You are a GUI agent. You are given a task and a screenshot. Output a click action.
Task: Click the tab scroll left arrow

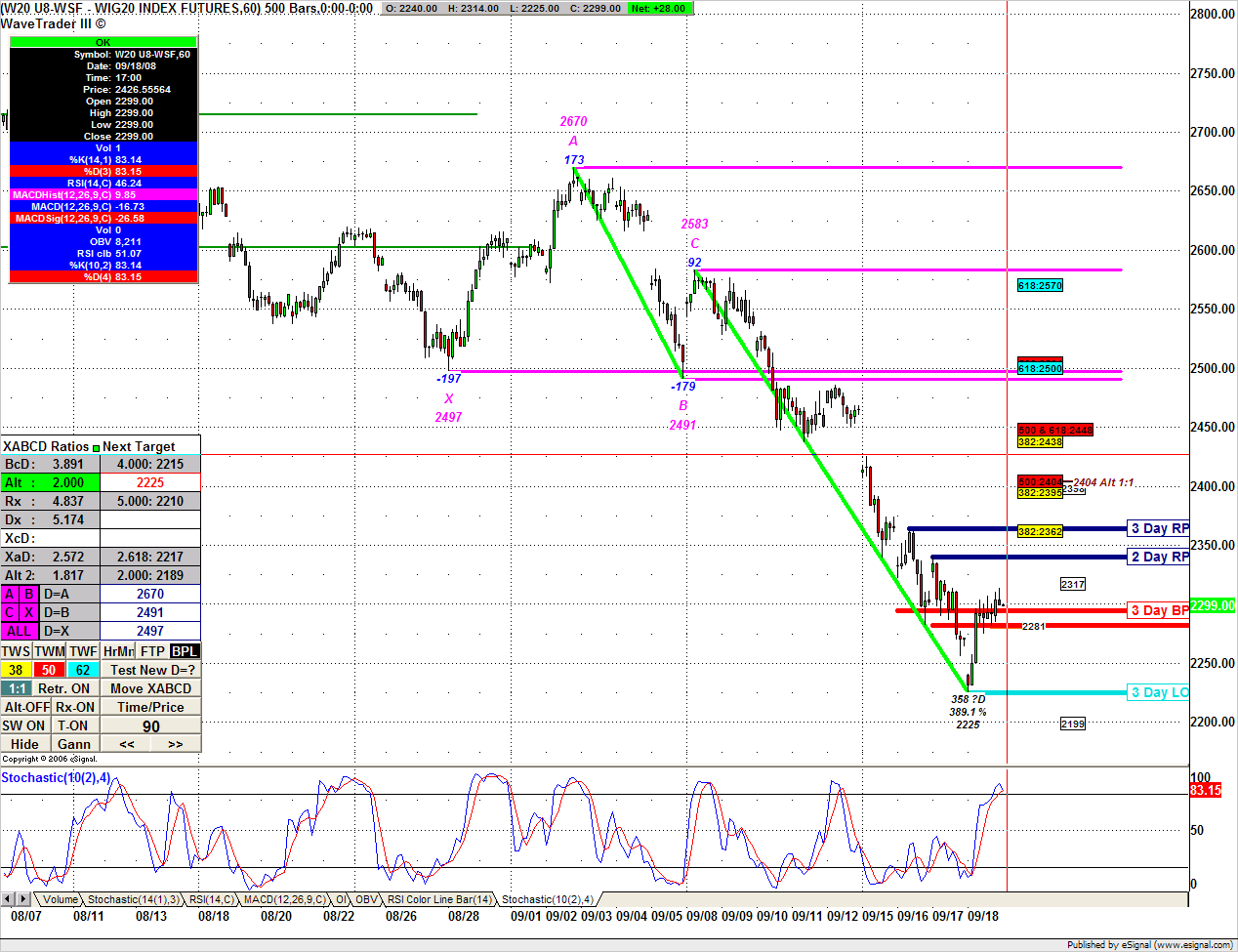(8, 898)
